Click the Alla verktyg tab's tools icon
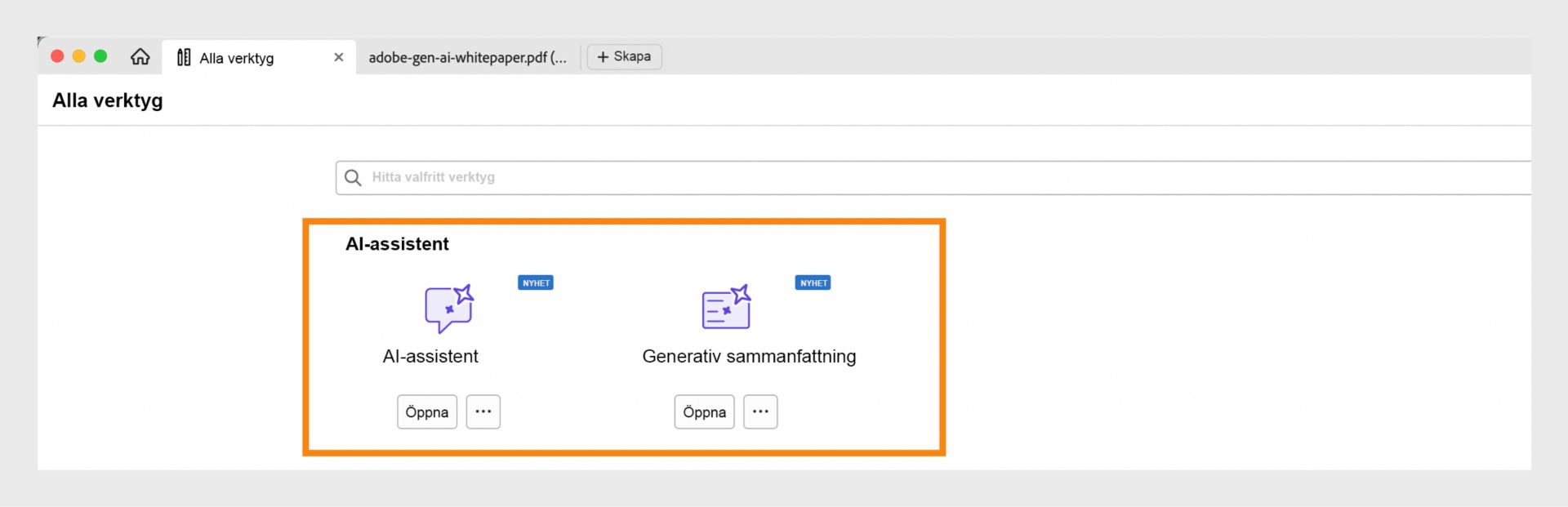Screen dimensions: 1568x507 (x=184, y=57)
